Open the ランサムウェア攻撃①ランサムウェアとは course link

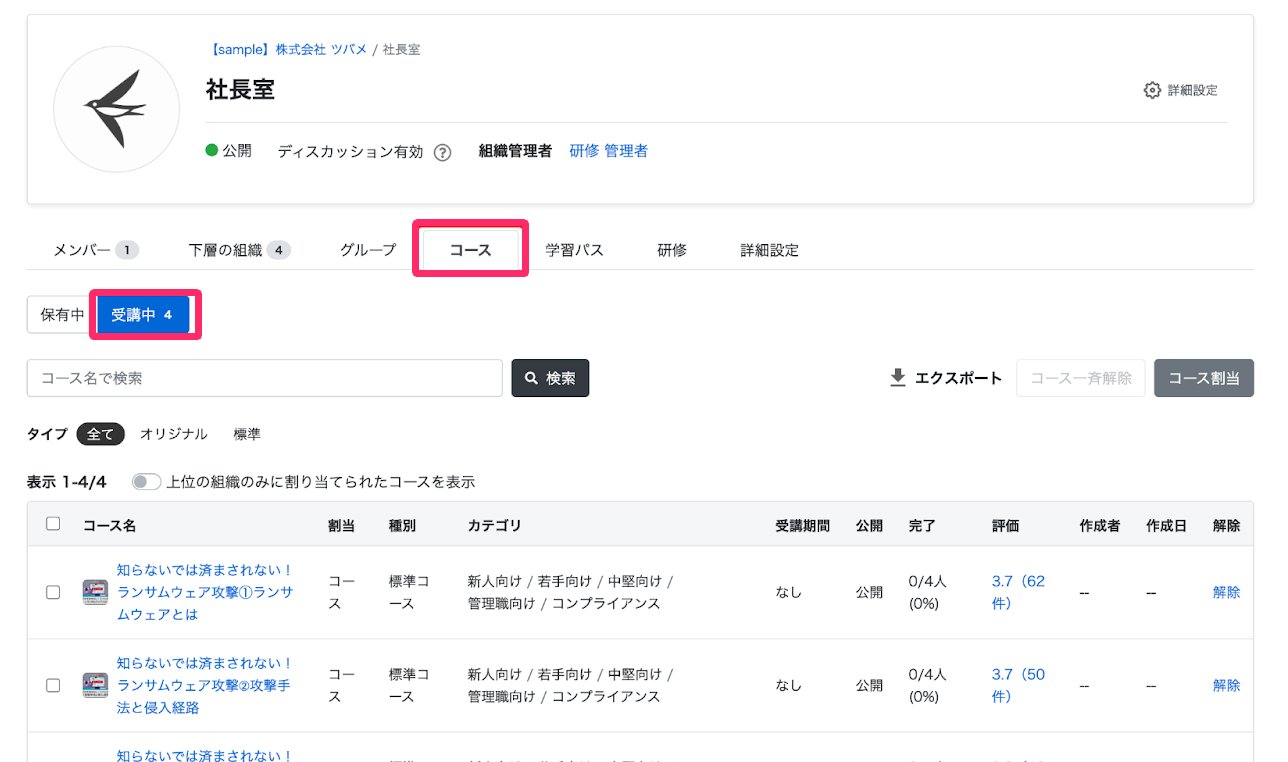[x=205, y=592]
